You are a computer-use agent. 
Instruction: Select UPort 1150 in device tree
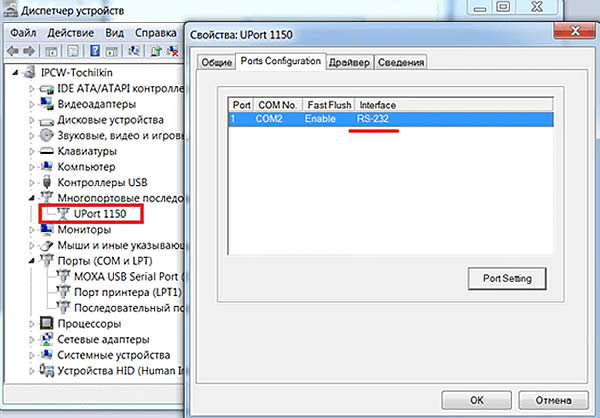coord(99,214)
